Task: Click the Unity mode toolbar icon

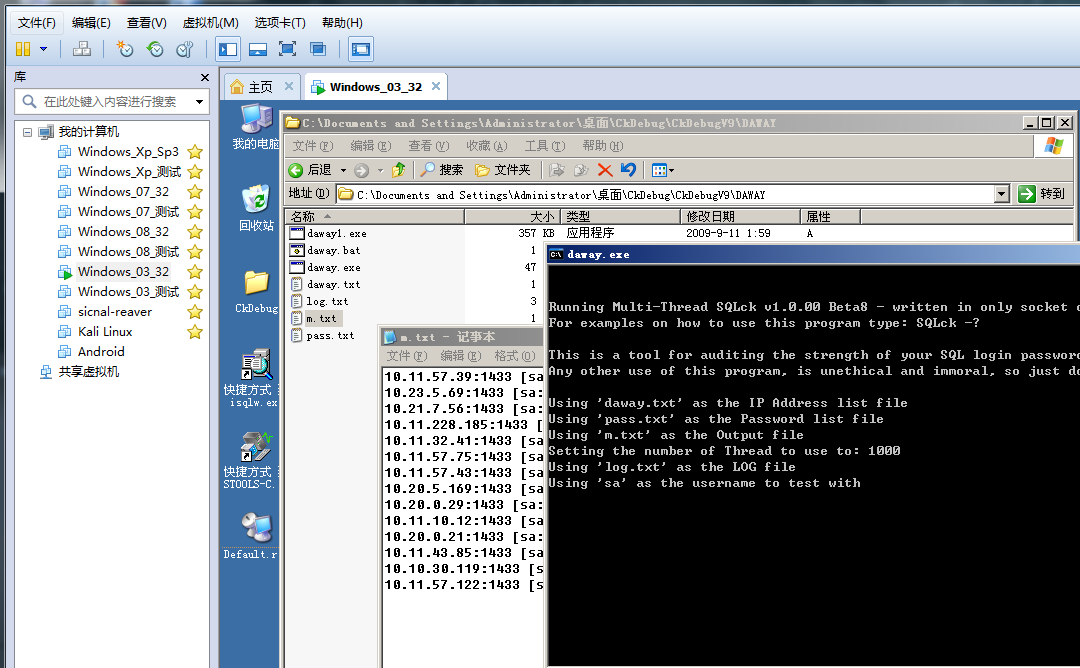Action: tap(318, 49)
